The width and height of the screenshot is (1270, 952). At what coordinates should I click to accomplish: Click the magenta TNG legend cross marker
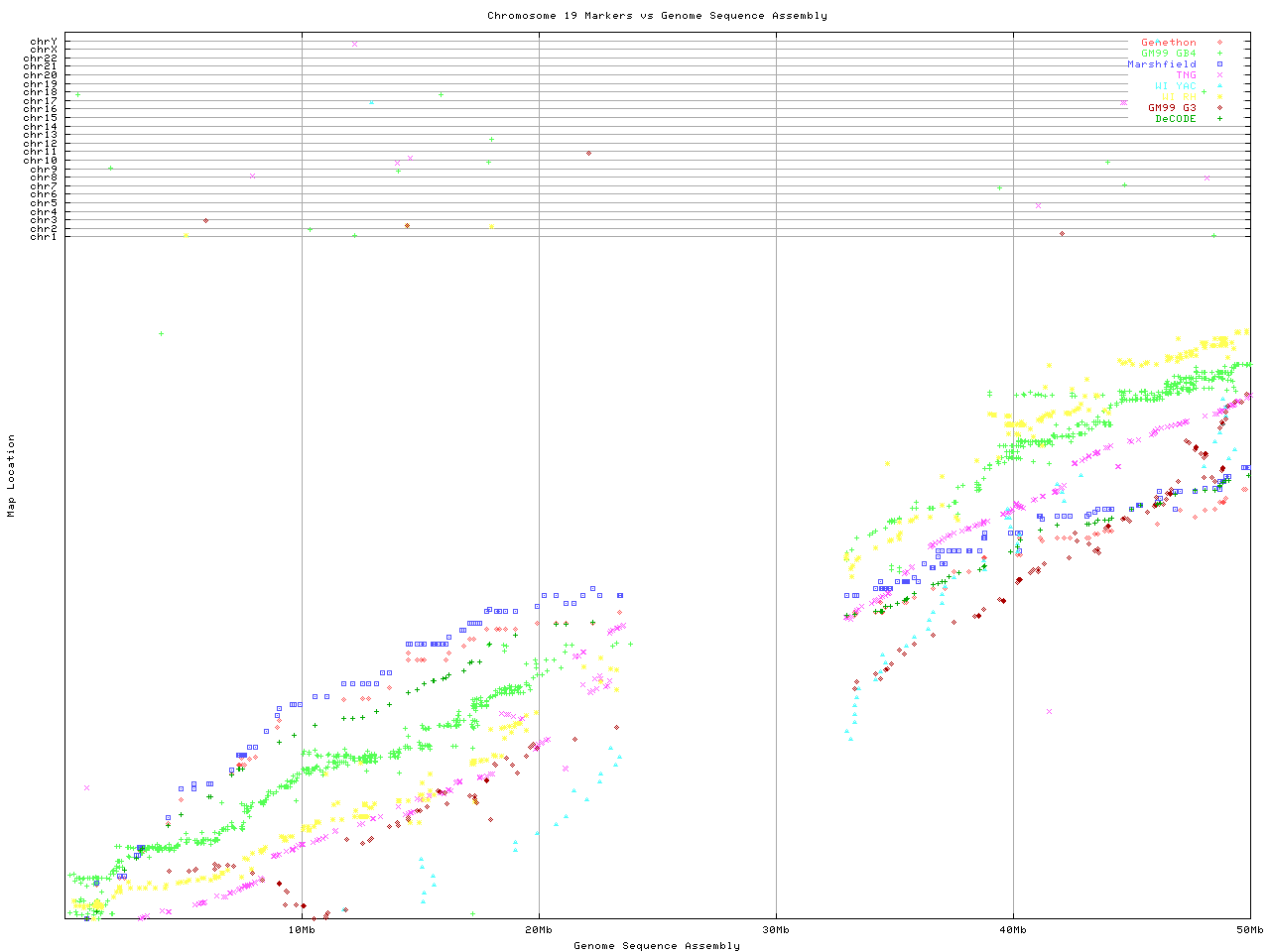pyautogui.click(x=1219, y=75)
